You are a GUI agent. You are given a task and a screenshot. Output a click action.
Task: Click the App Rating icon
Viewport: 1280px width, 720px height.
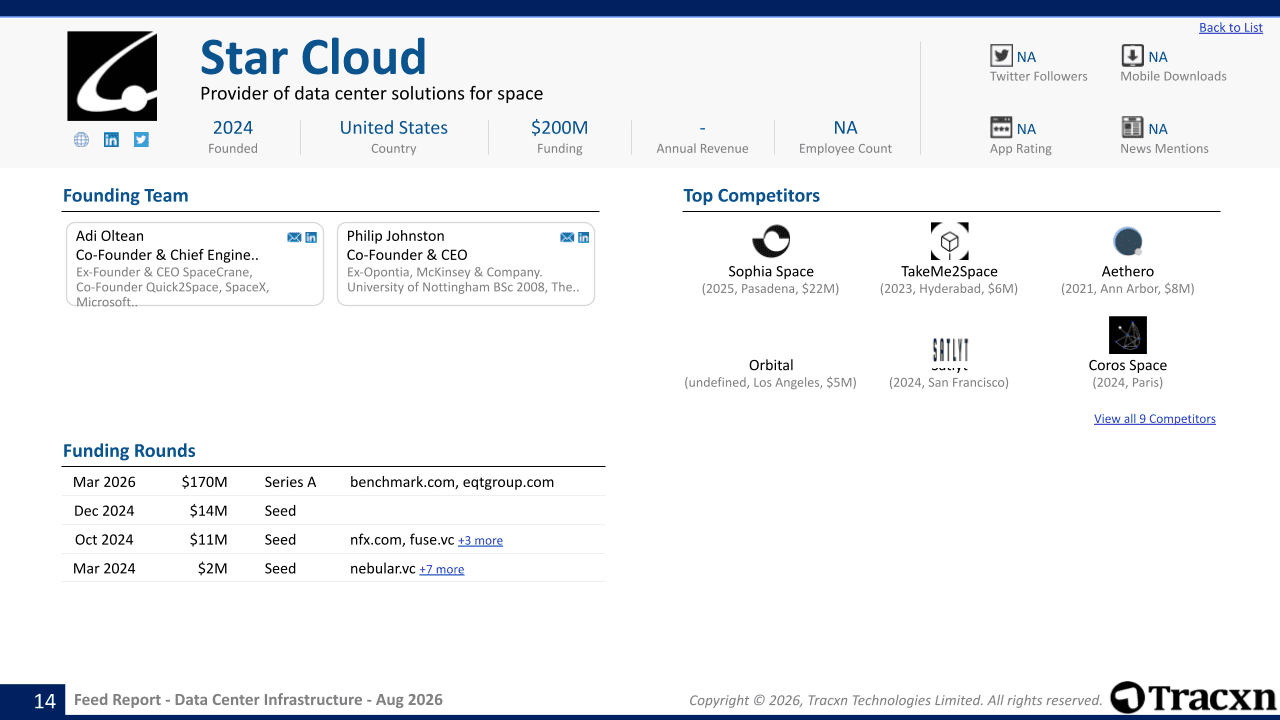pyautogui.click(x=1001, y=127)
